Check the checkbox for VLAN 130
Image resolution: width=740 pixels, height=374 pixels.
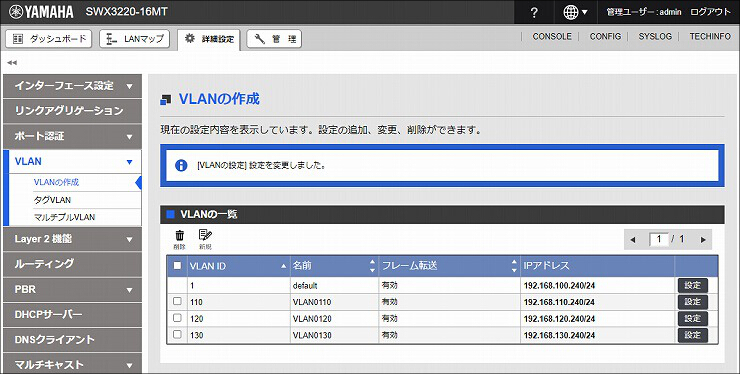click(x=177, y=334)
